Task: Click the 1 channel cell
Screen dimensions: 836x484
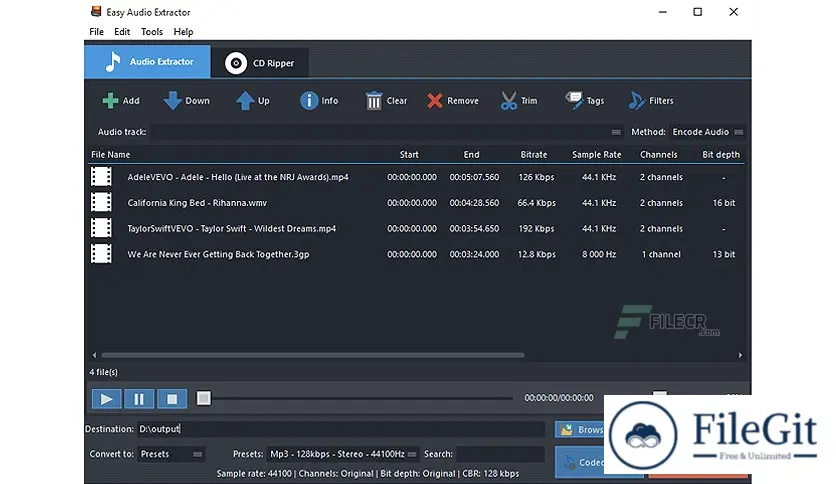Action: (661, 254)
